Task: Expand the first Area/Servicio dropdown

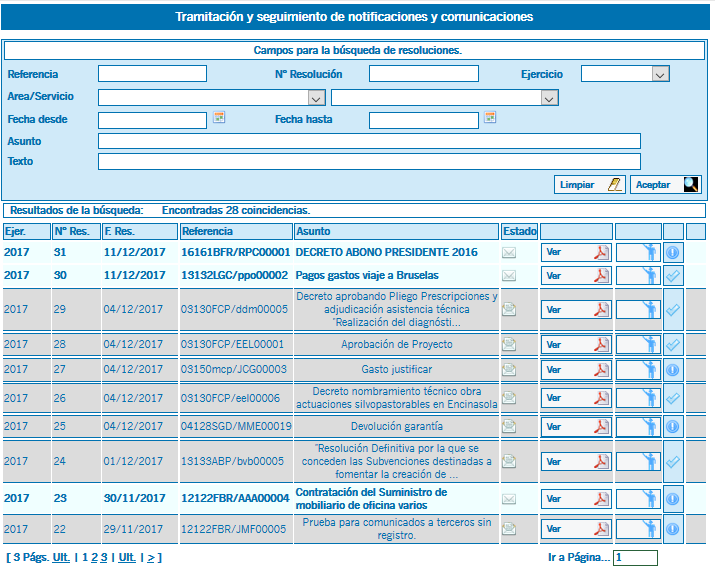Action: [316, 98]
